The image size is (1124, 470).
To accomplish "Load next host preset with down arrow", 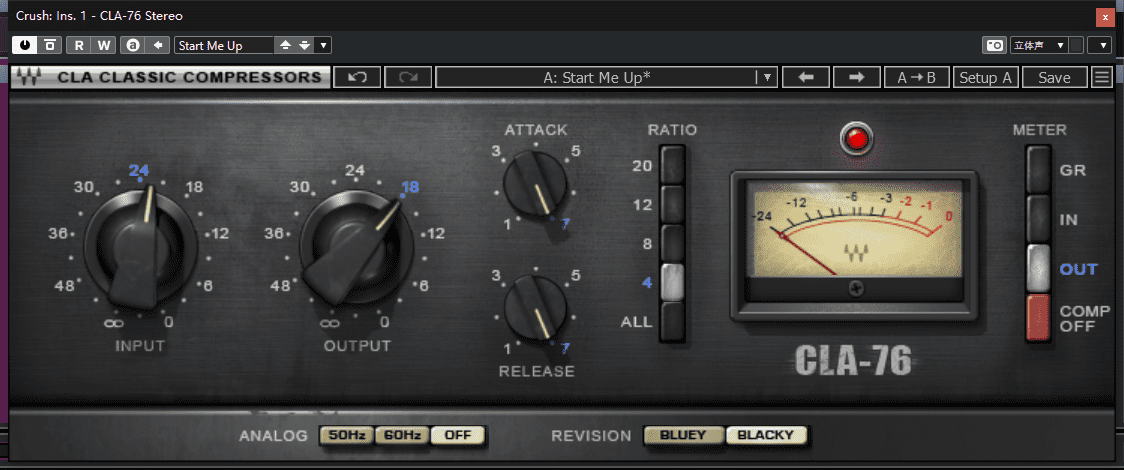I will (x=305, y=45).
